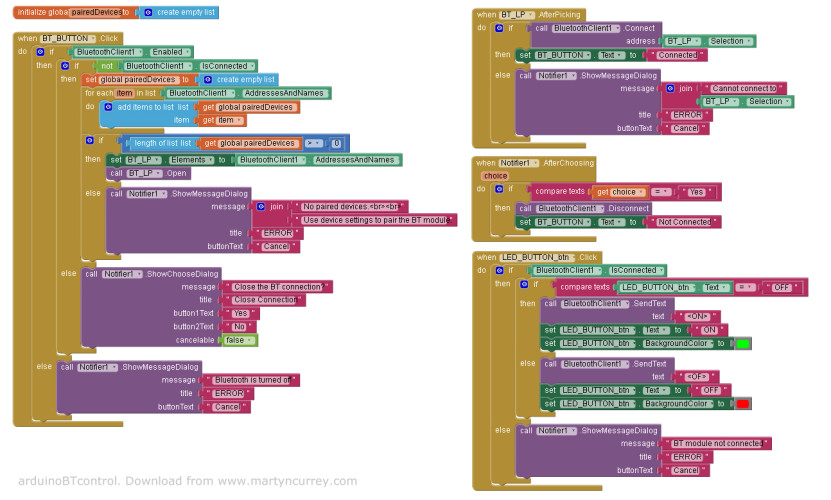
Task: Click the number 0 block in length comparison
Action: (337, 143)
